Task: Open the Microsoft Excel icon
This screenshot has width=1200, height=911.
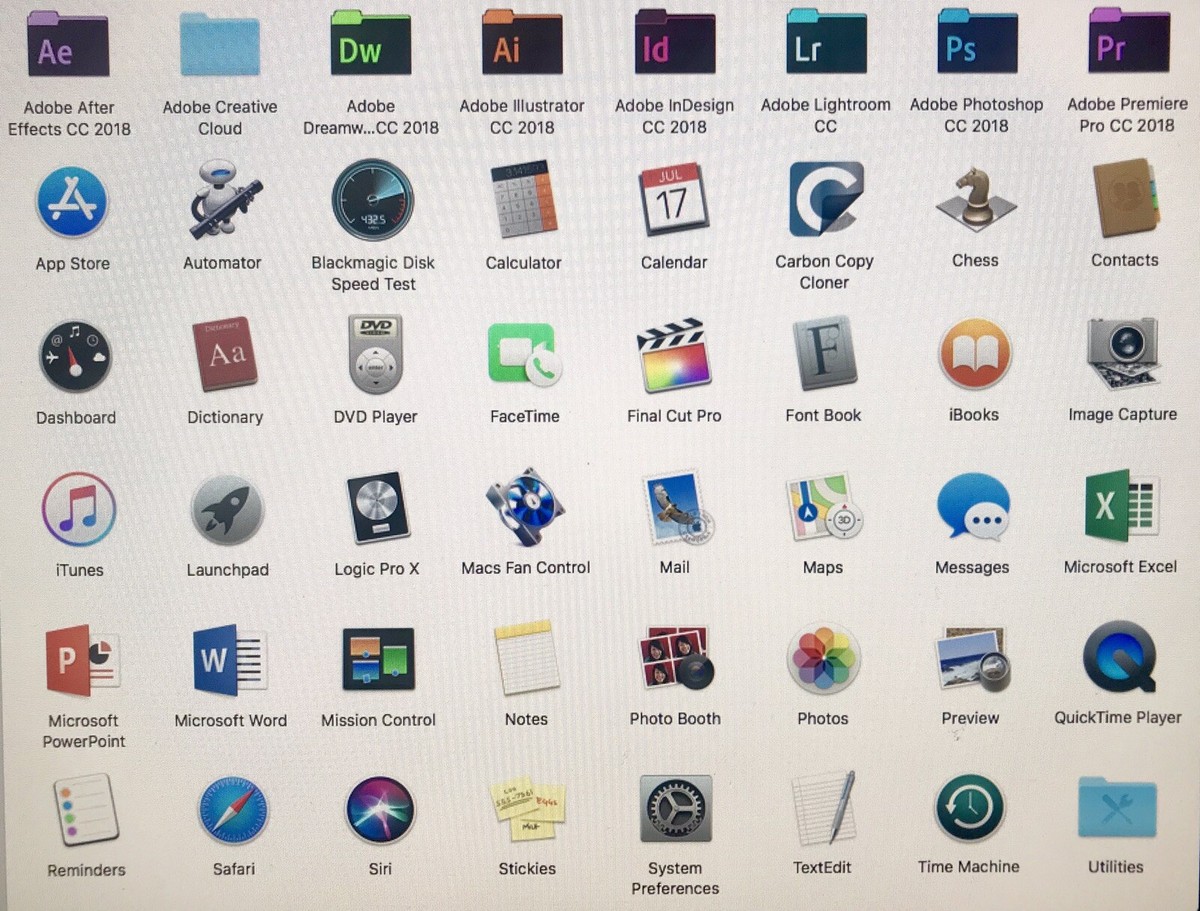Action: coord(1120,506)
